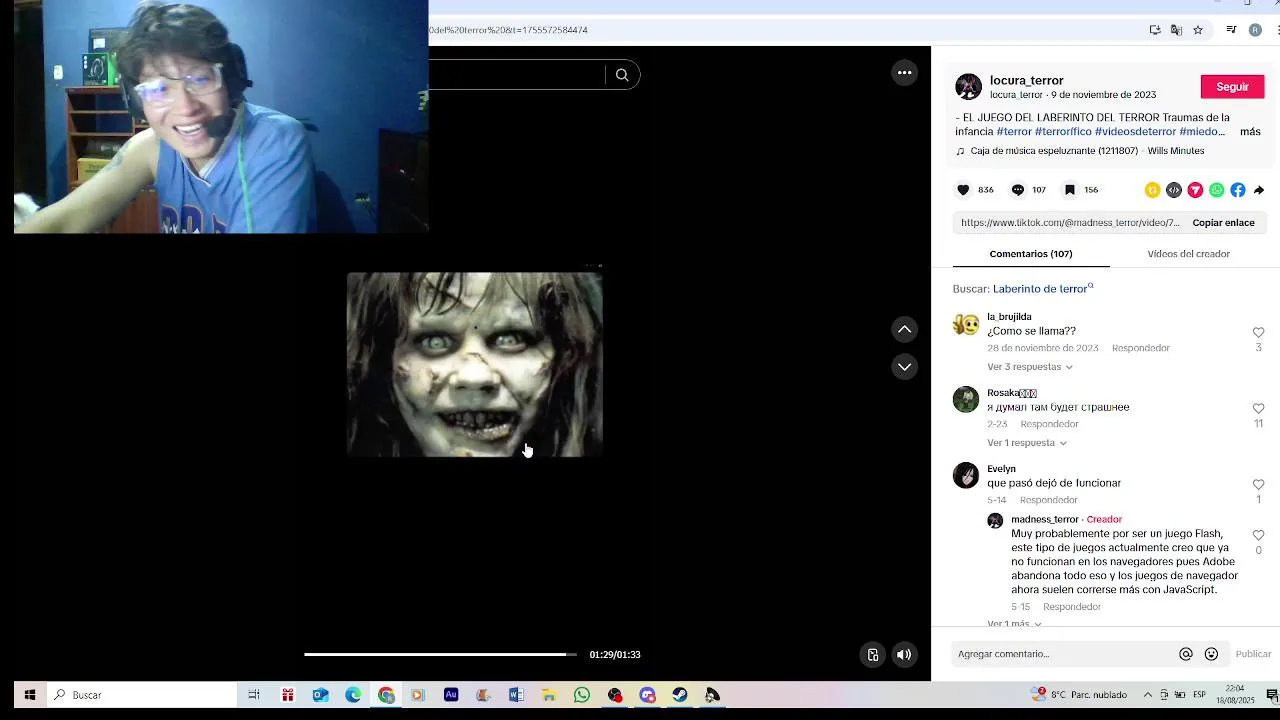Viewport: 1280px width, 720px height.
Task: Click the search magnifier icon in TikTok
Action: coord(622,75)
